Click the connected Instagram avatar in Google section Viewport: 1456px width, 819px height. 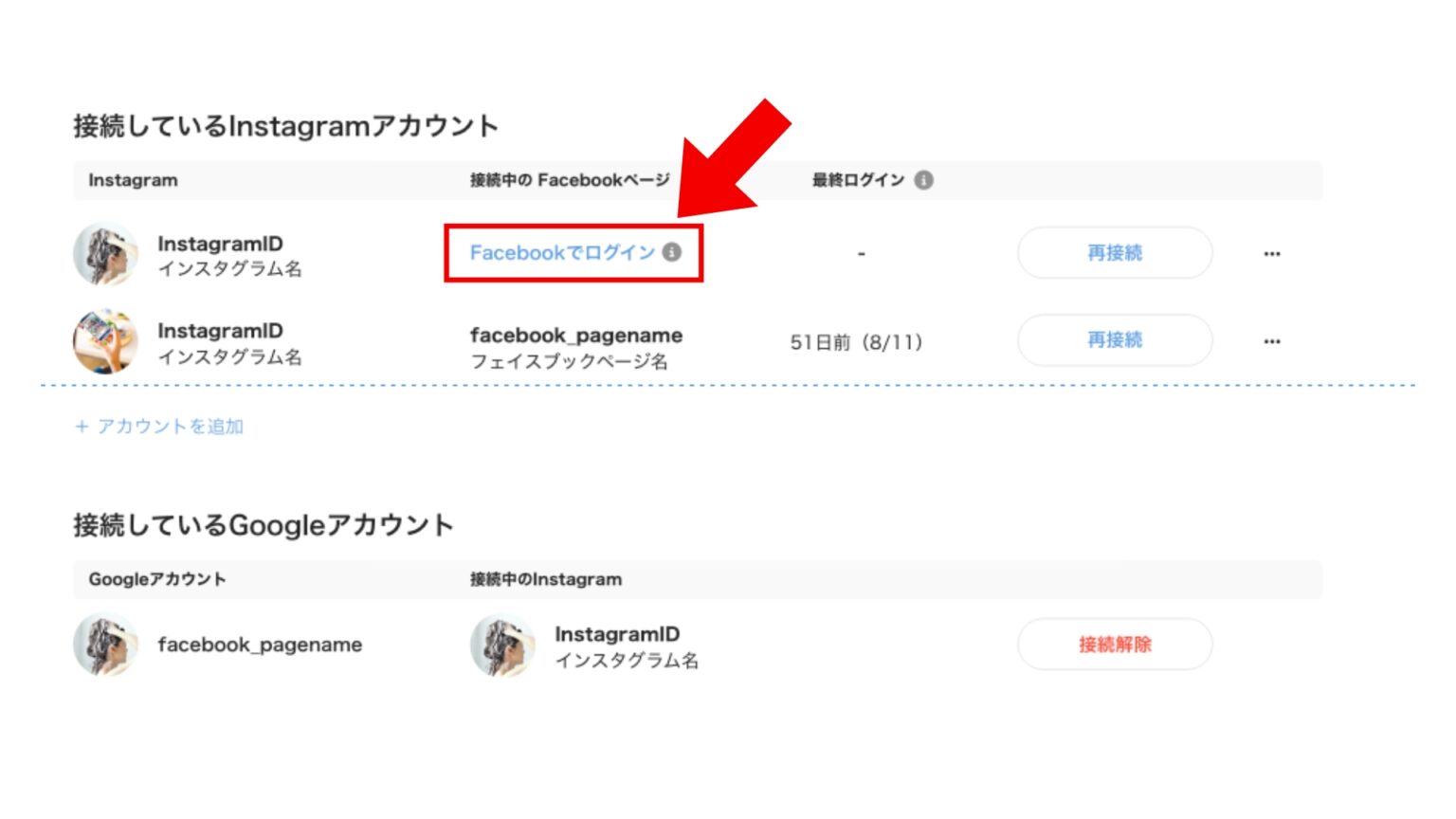click(x=503, y=645)
